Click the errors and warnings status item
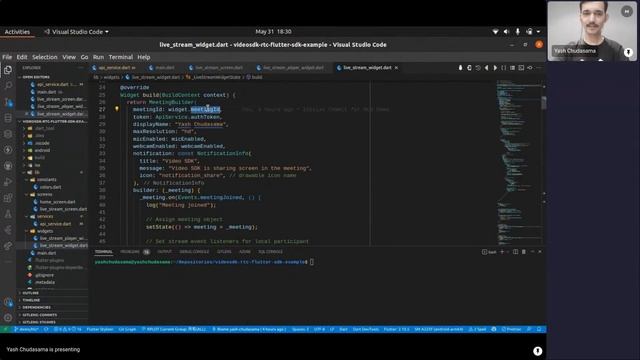 coord(68,329)
